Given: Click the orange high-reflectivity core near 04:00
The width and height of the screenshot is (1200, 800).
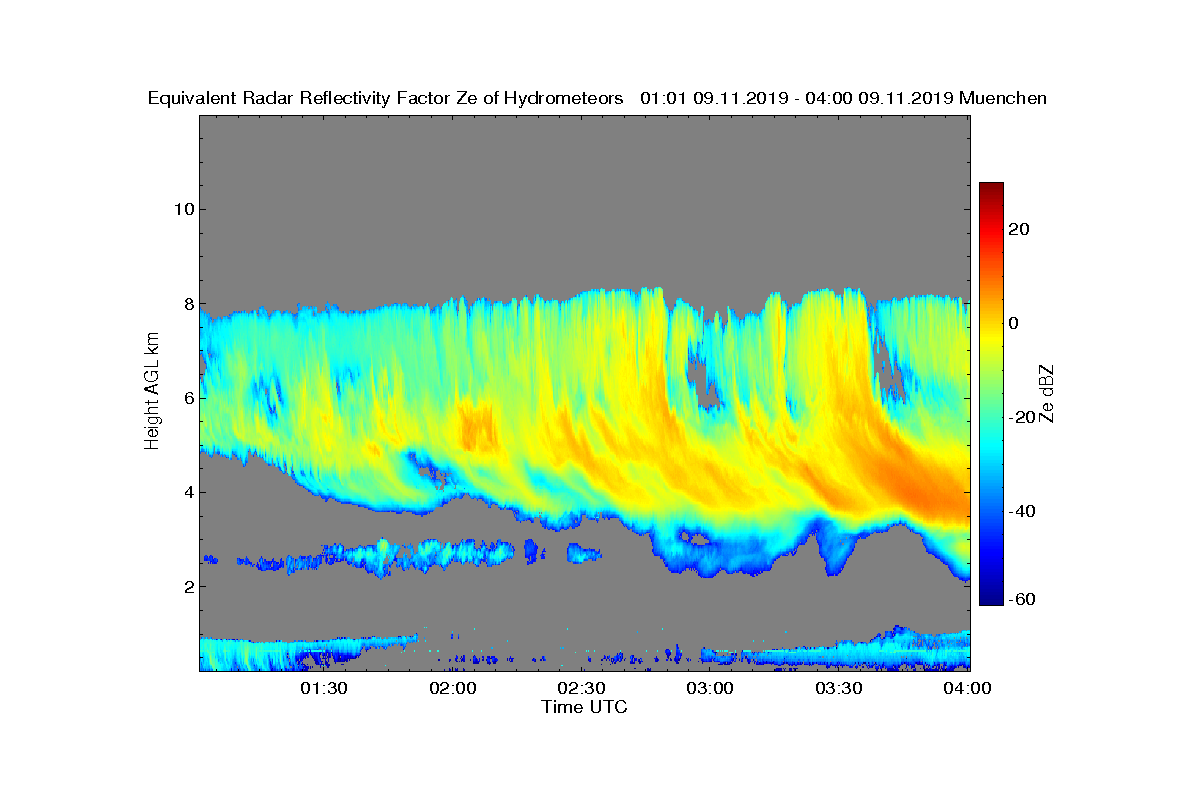Looking at the screenshot, I should pyautogui.click(x=925, y=490).
